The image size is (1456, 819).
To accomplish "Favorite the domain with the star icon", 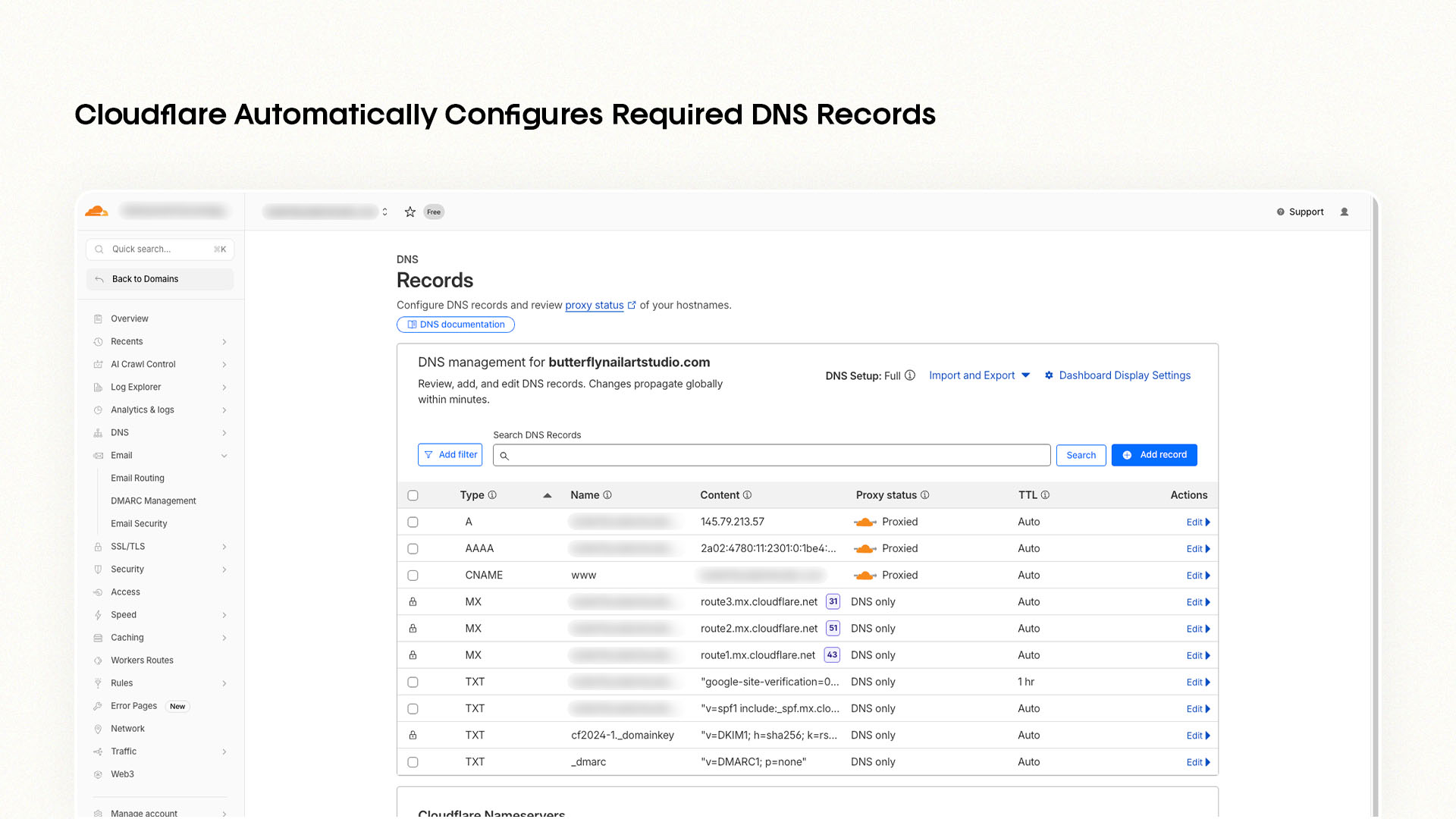I will [x=410, y=212].
